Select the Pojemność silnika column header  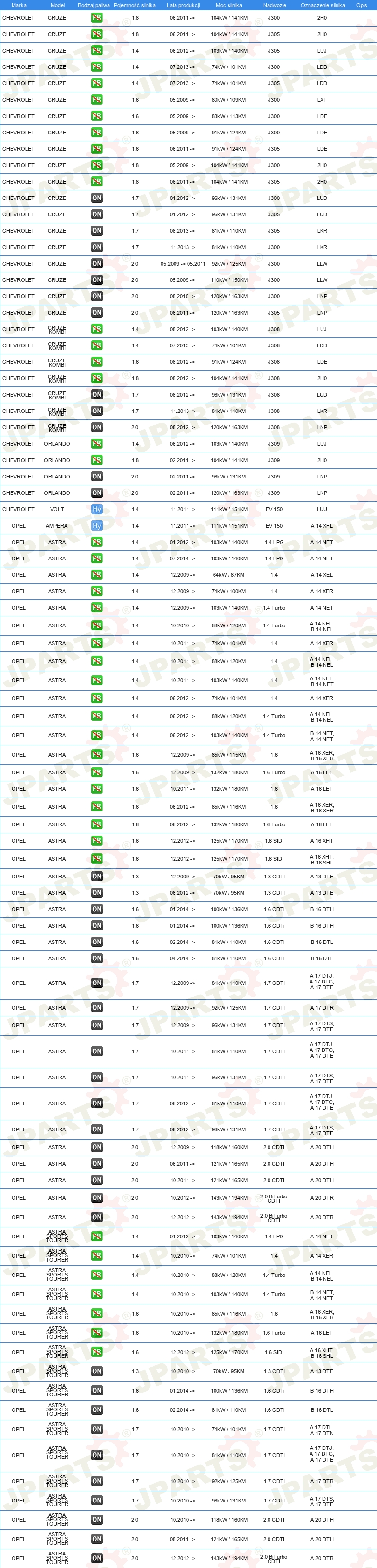[x=135, y=5]
